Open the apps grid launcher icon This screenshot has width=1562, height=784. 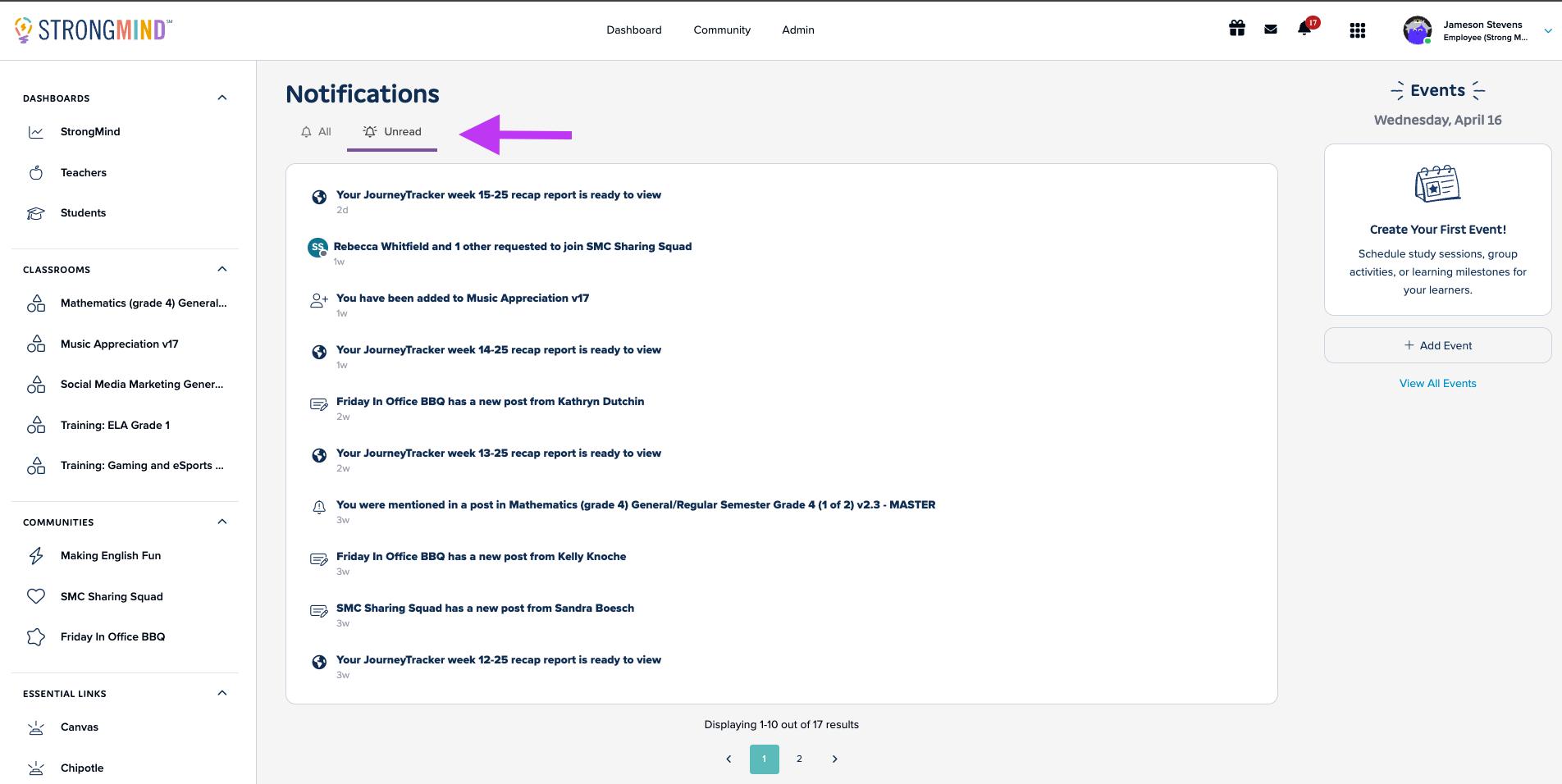coord(1358,30)
